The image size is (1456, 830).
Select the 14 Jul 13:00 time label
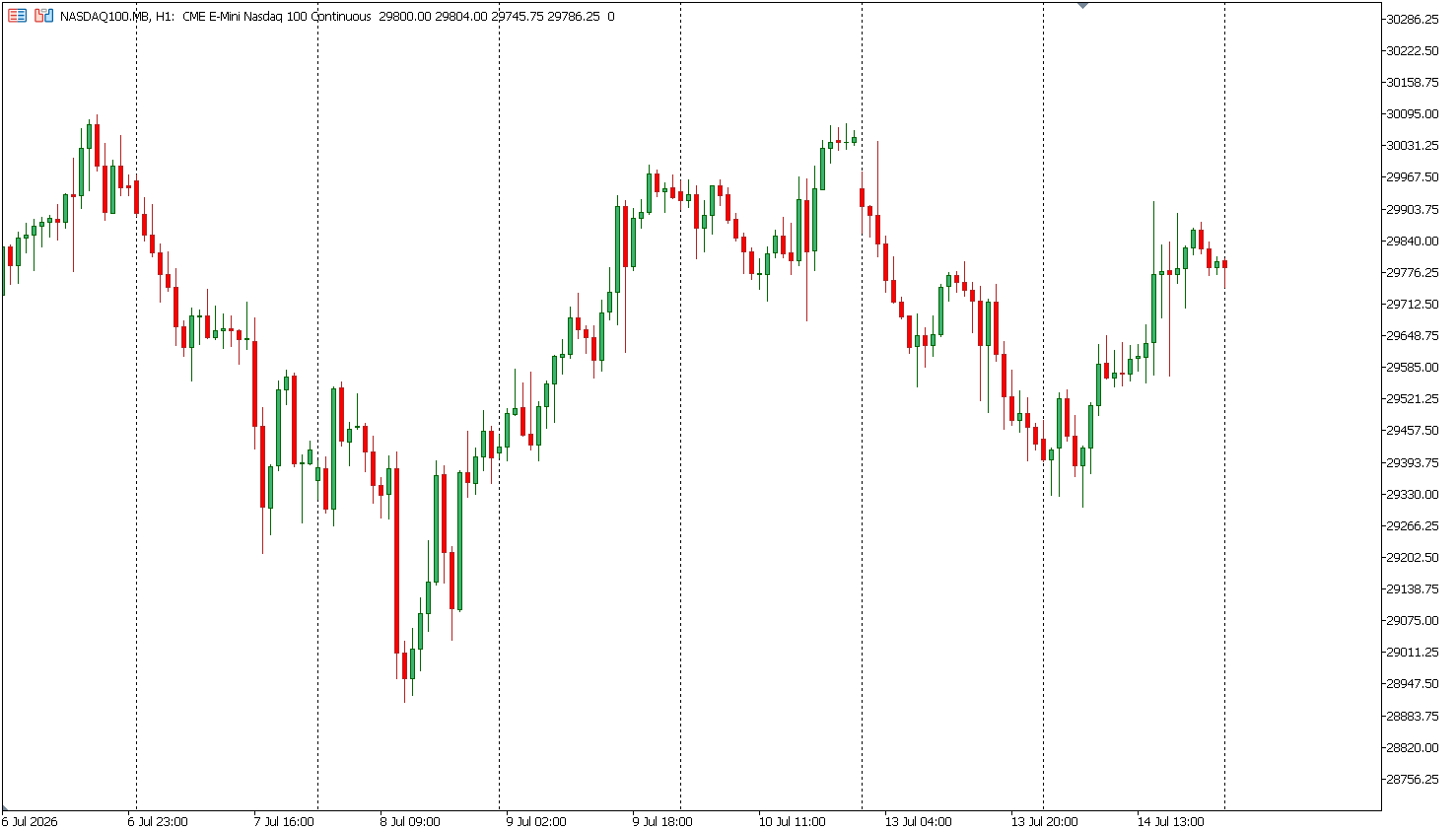[1170, 821]
